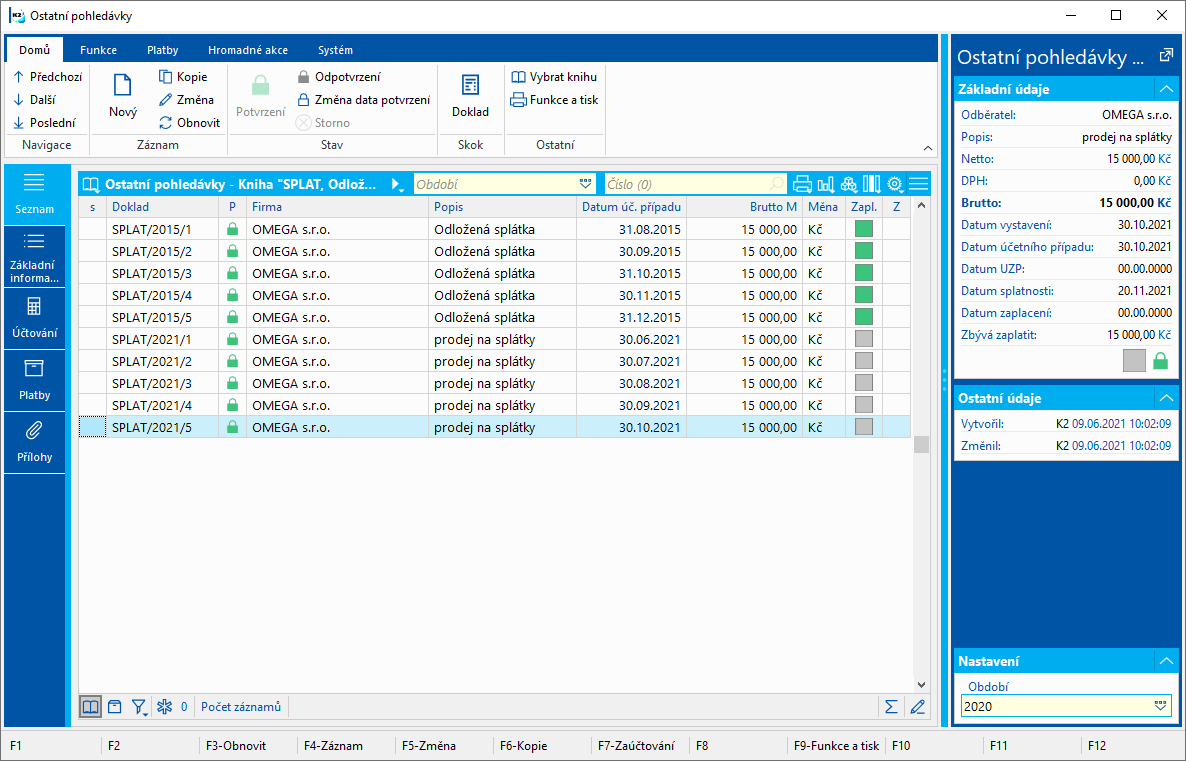This screenshot has width=1186, height=761.
Task: Go to Předchozí record
Action: [47, 76]
